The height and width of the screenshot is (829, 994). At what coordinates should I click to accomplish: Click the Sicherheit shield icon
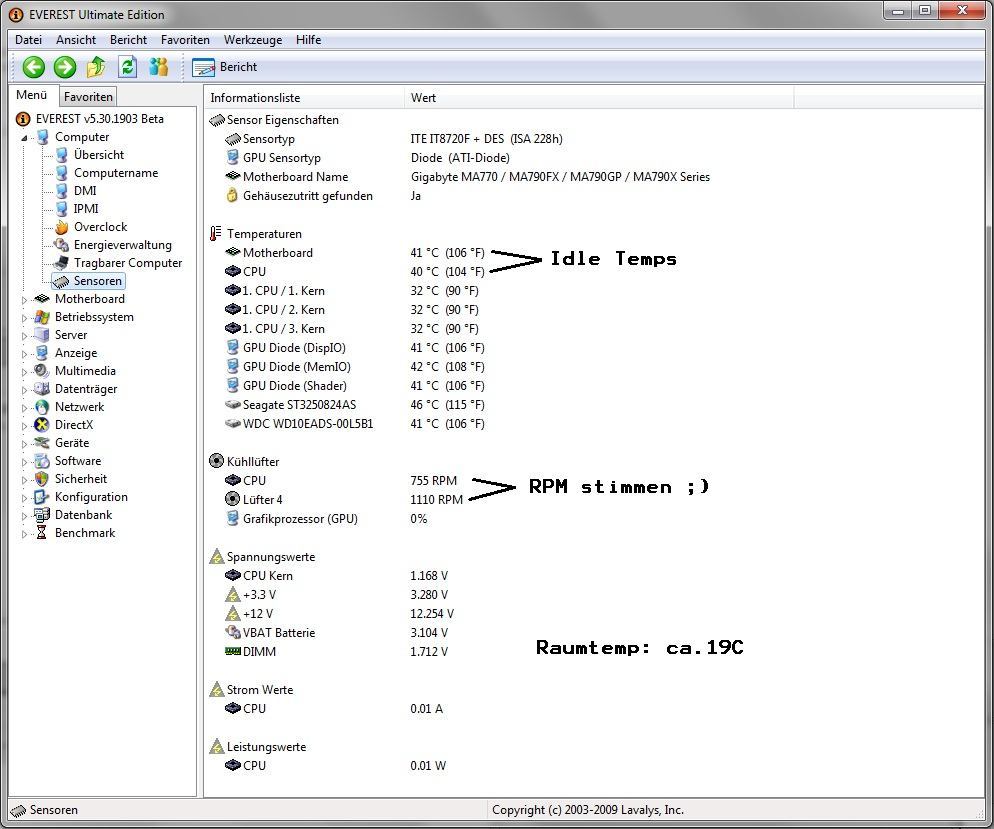42,479
